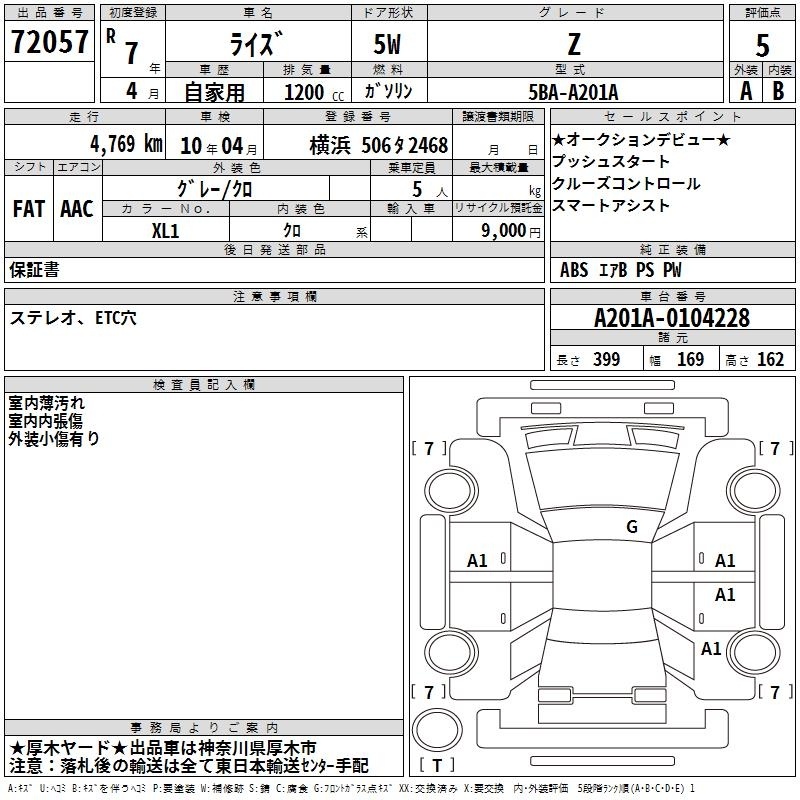Click the [T] marker below the car diagram

441,767
